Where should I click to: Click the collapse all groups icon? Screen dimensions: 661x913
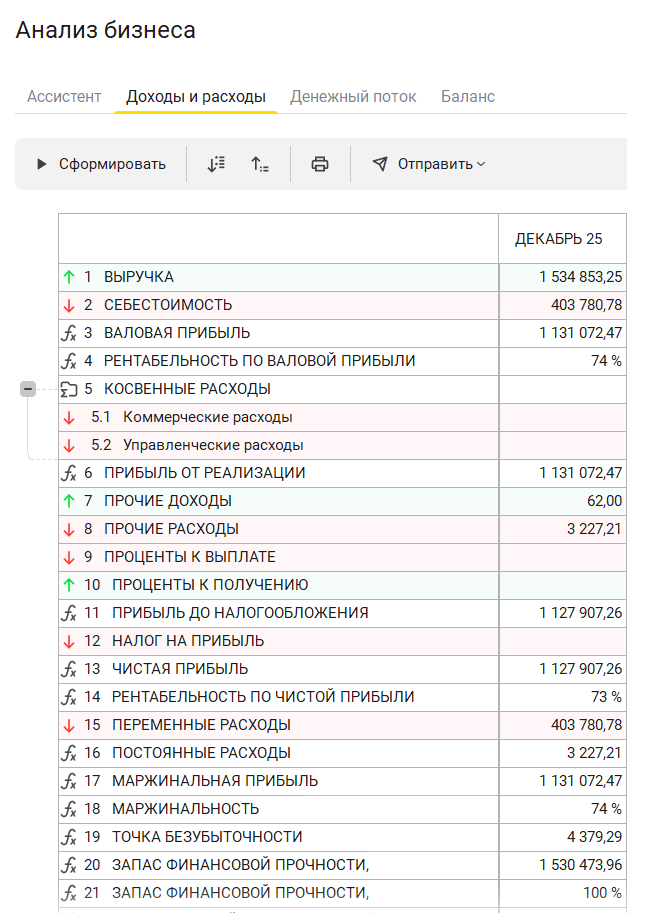point(260,164)
